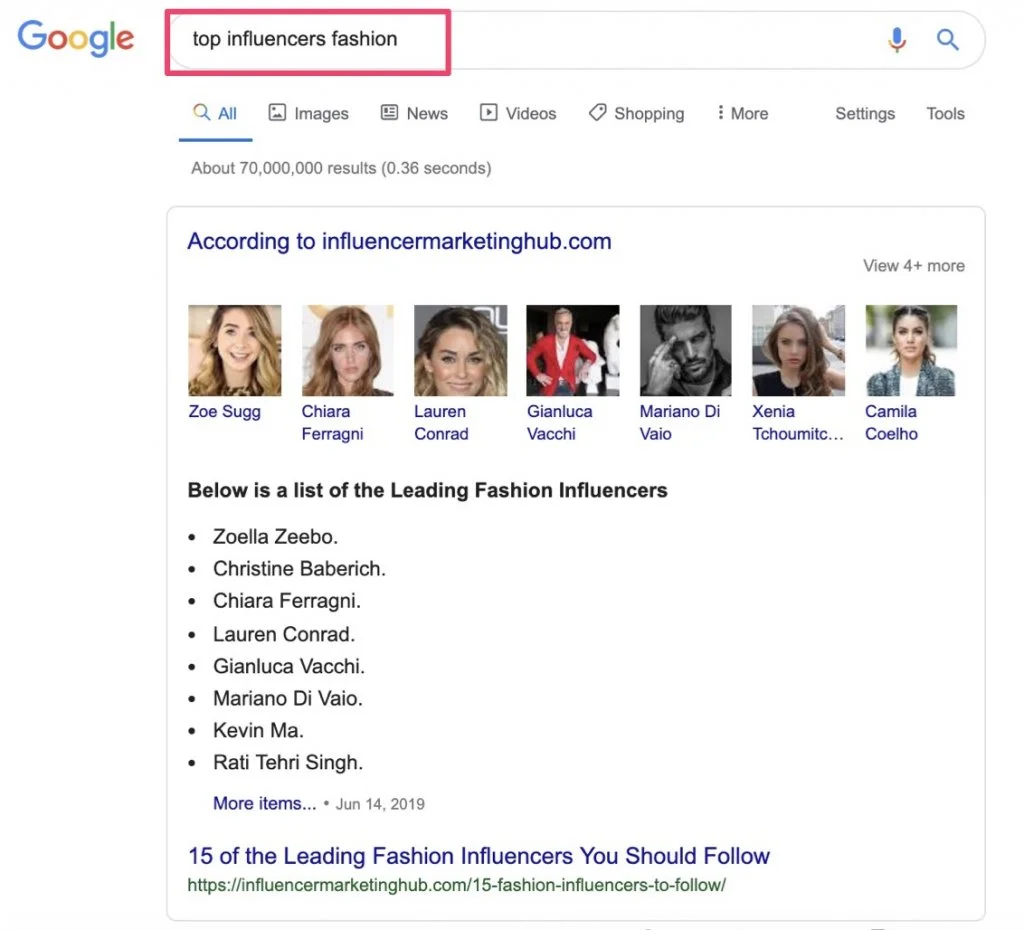This screenshot has height=930, width=1024.
Task: Click 'Below is a list' heading
Action: [x=428, y=490]
